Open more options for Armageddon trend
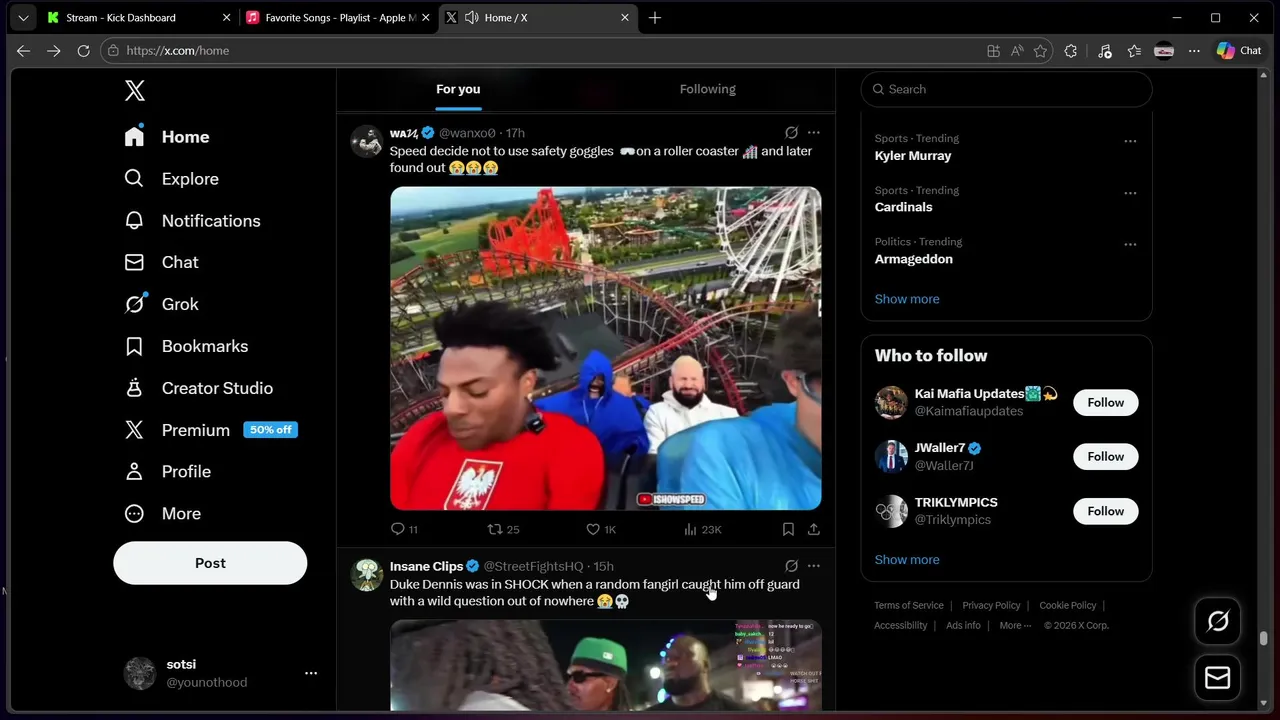The image size is (1280, 720). click(x=1130, y=244)
